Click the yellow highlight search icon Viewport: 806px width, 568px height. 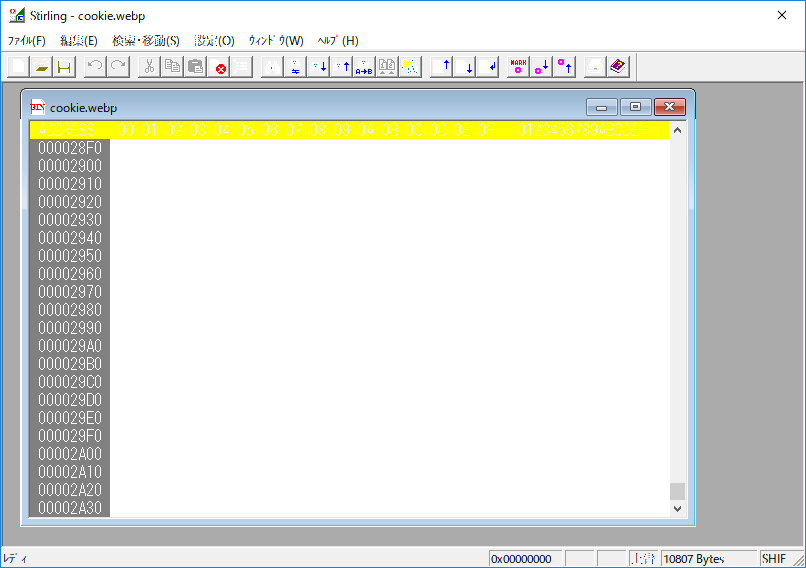click(x=410, y=67)
